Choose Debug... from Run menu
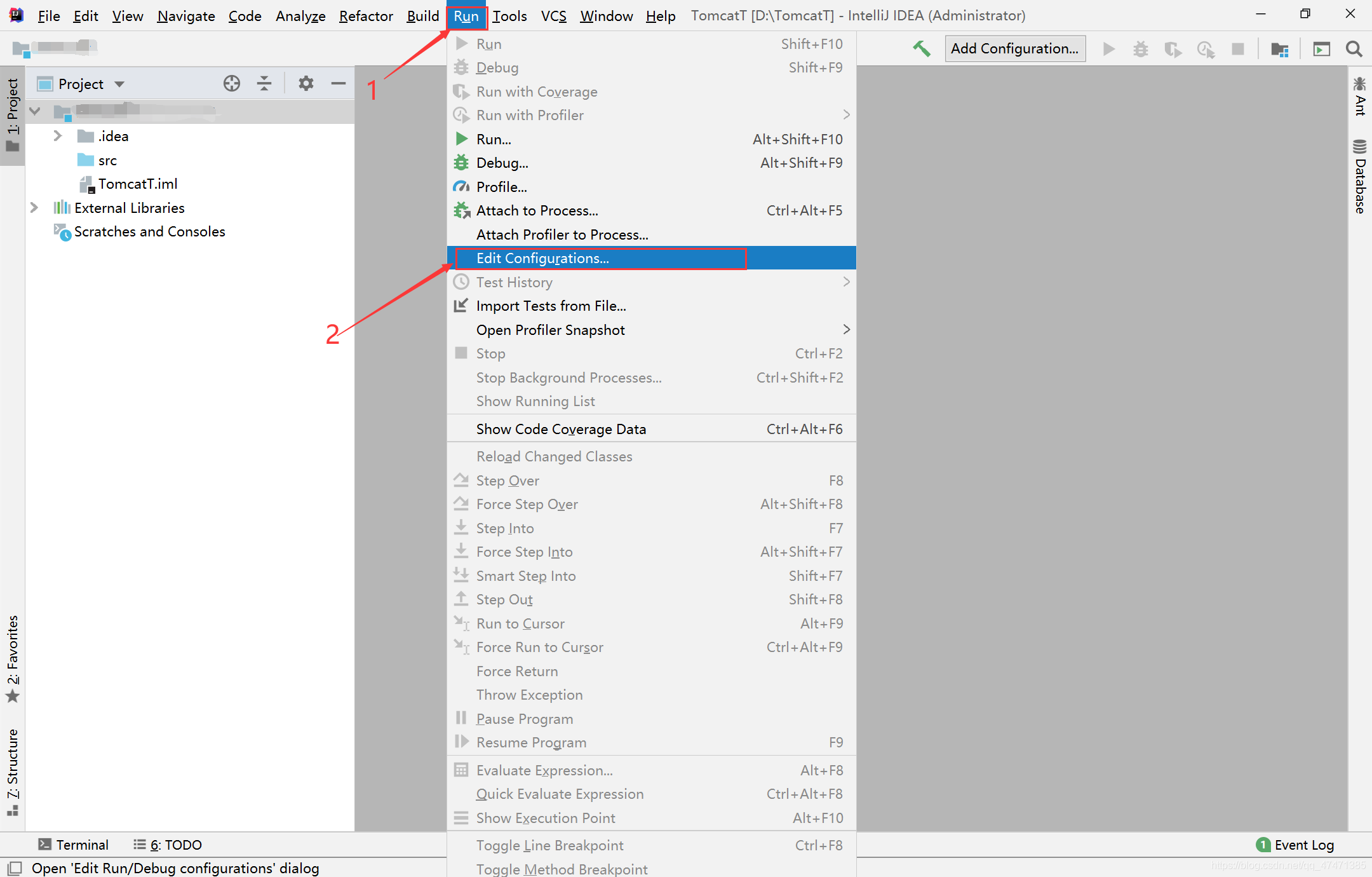The width and height of the screenshot is (1372, 877). [x=652, y=163]
